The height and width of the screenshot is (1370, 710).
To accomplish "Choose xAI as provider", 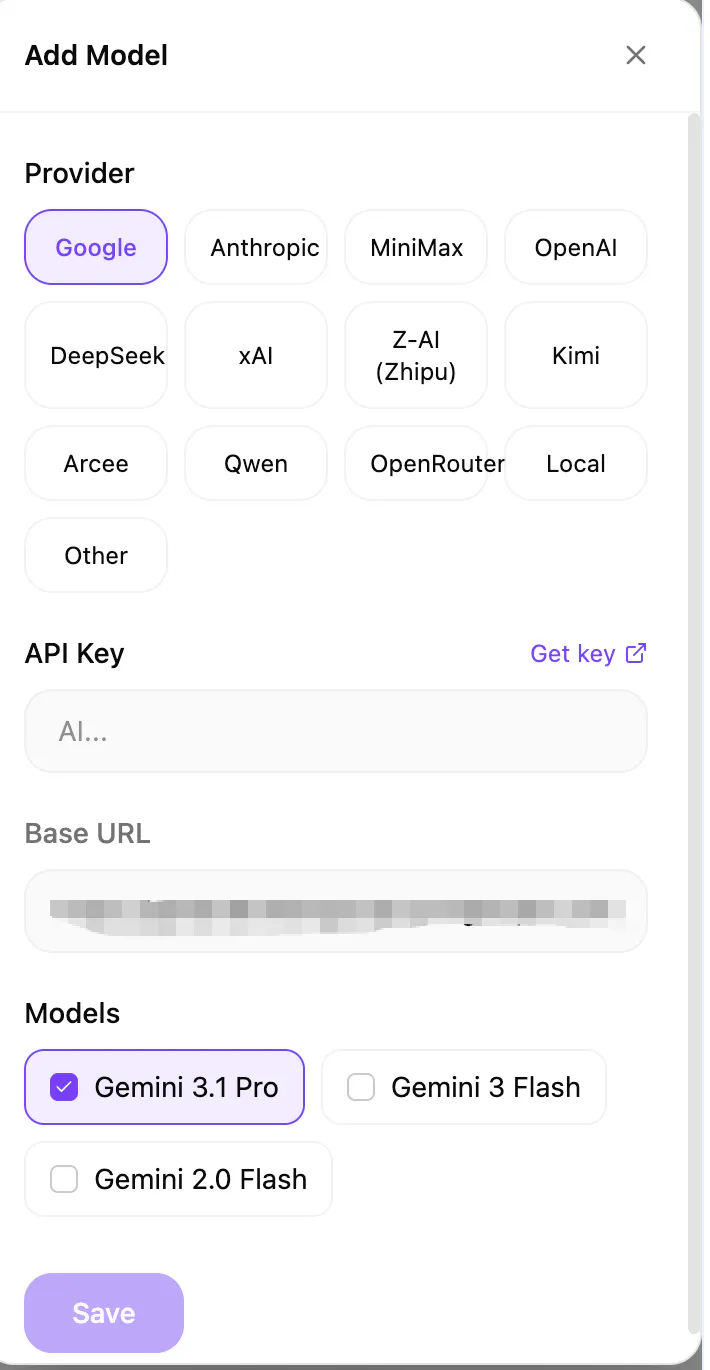I will point(256,355).
